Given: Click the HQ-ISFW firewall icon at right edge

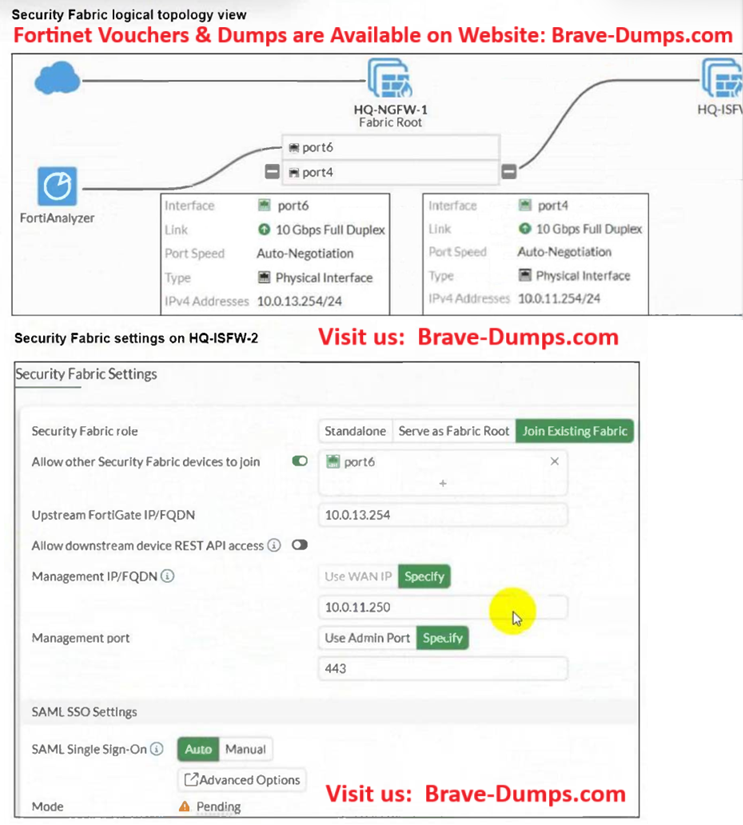Looking at the screenshot, I should coord(722,77).
